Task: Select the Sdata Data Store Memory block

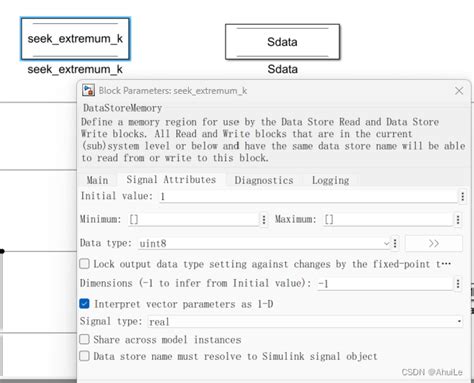Action: [282, 42]
